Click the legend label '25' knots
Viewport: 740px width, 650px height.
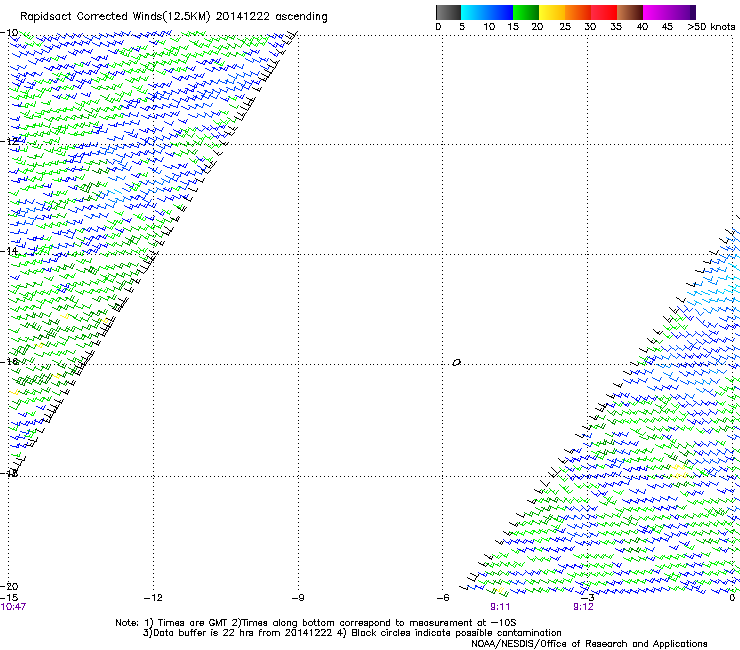pyautogui.click(x=565, y=27)
